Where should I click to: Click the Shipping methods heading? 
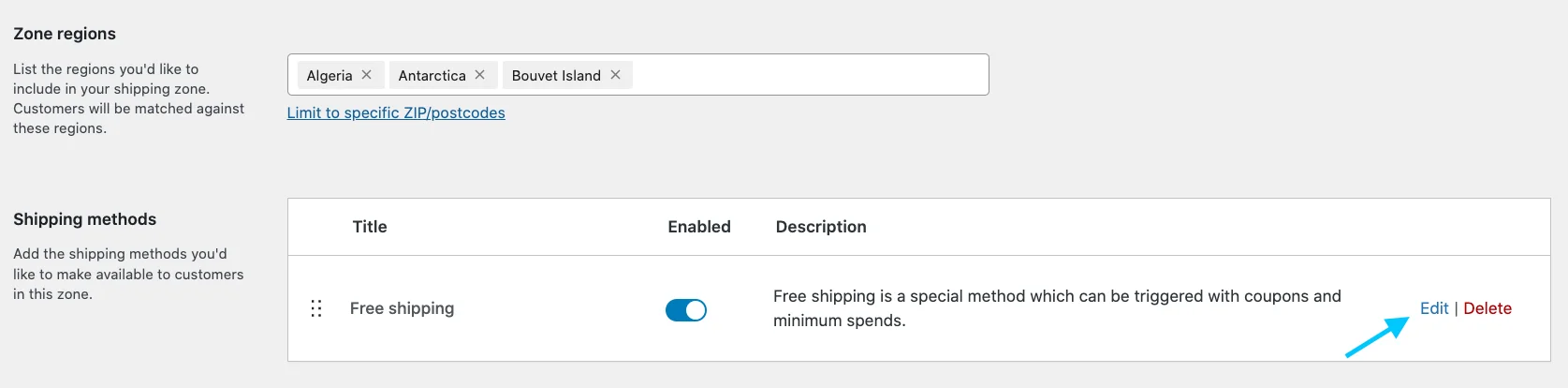coord(85,219)
